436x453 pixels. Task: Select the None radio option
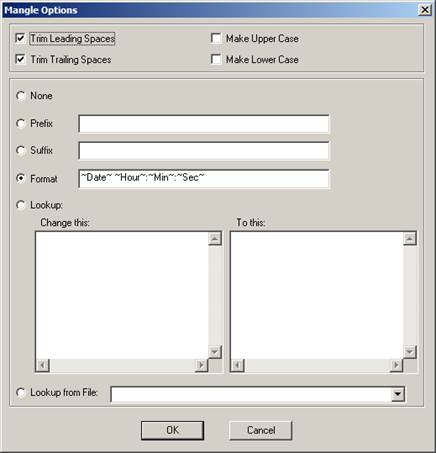tap(21, 96)
